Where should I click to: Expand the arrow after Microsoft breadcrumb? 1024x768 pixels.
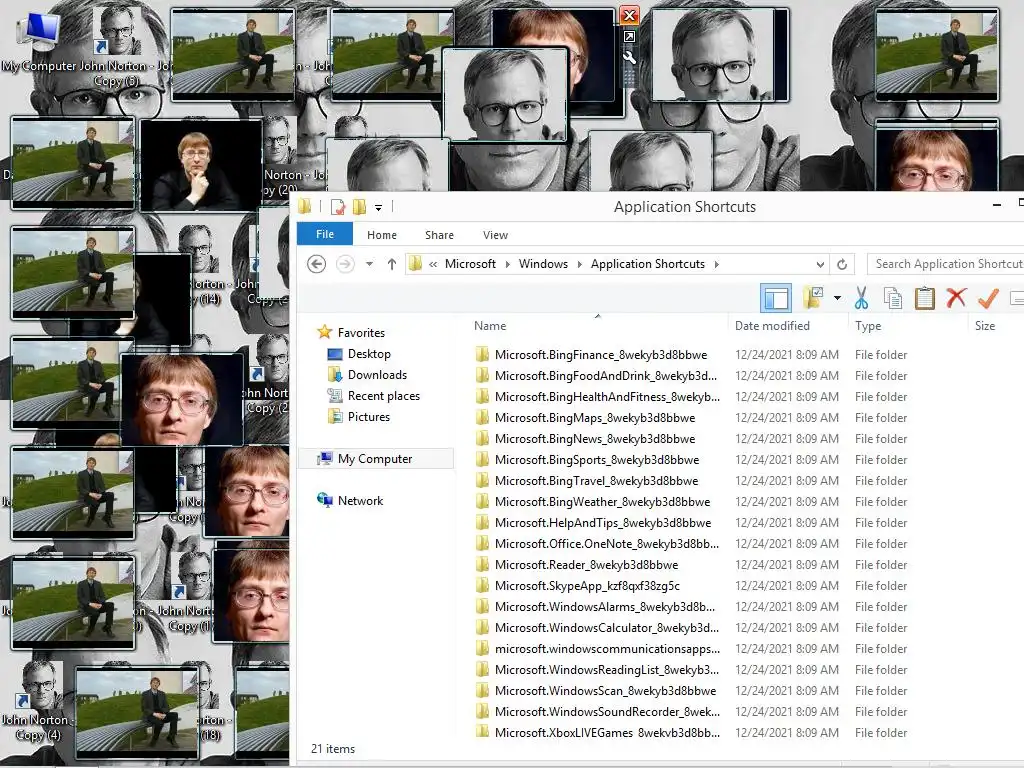click(507, 264)
